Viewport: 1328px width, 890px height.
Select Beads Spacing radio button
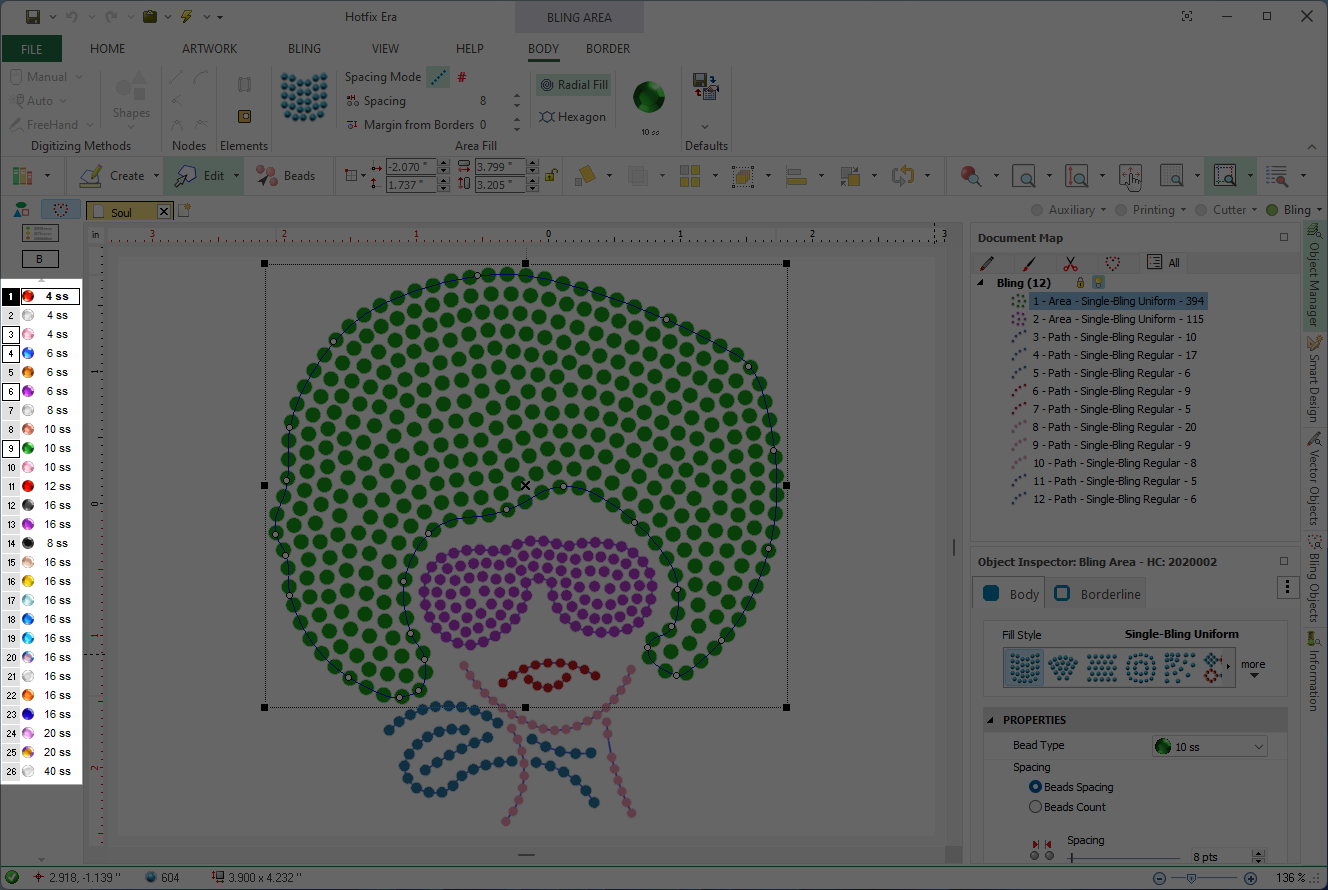1036,787
